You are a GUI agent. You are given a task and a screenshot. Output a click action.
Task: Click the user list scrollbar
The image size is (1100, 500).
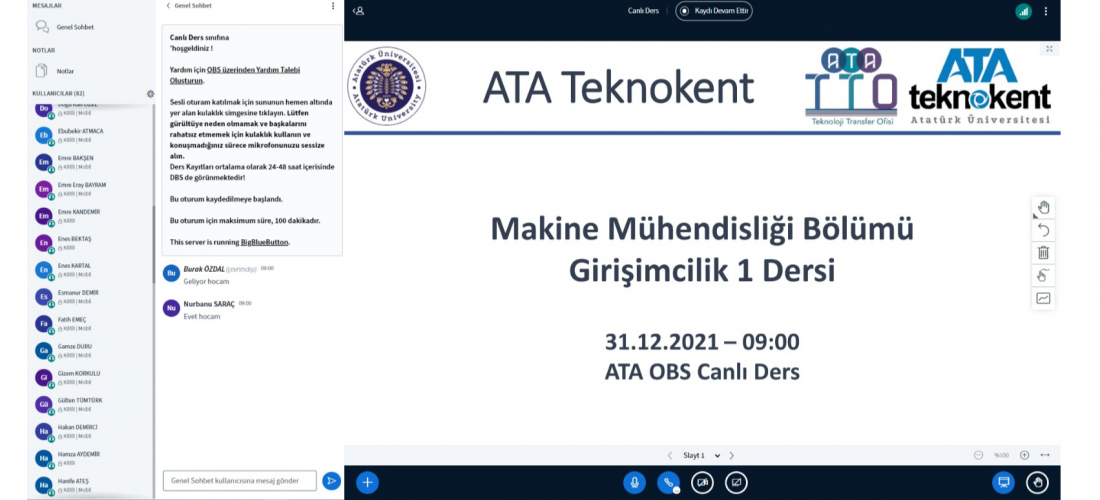(x=154, y=245)
